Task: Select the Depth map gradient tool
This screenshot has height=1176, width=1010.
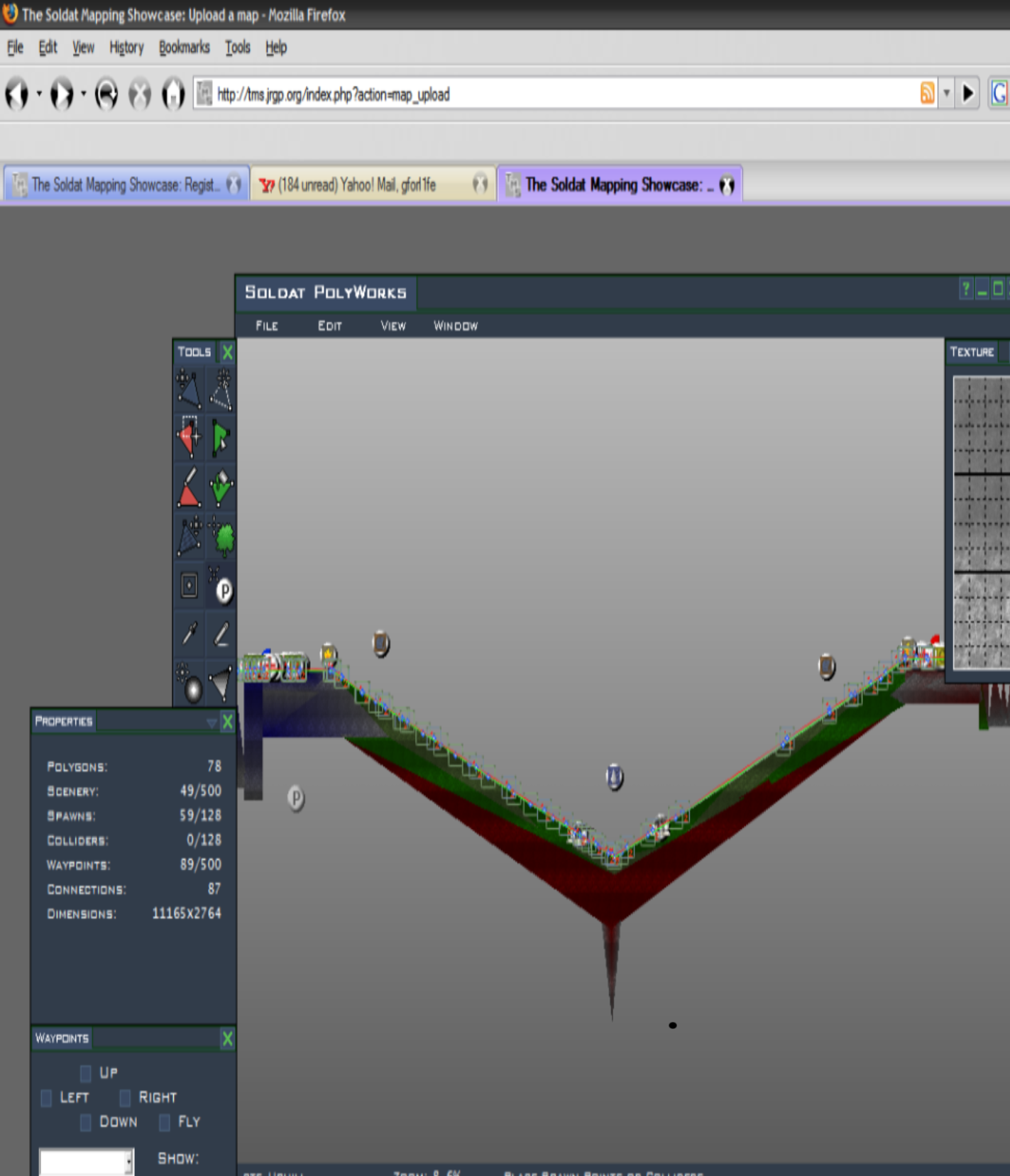Action: coord(222,682)
